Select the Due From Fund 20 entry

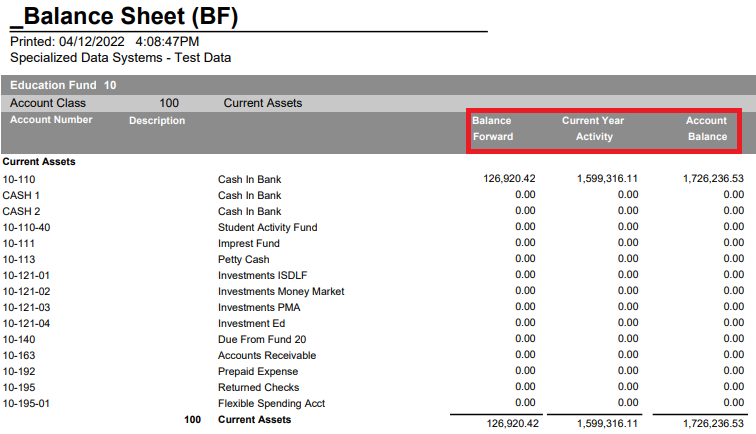pyautogui.click(x=259, y=339)
